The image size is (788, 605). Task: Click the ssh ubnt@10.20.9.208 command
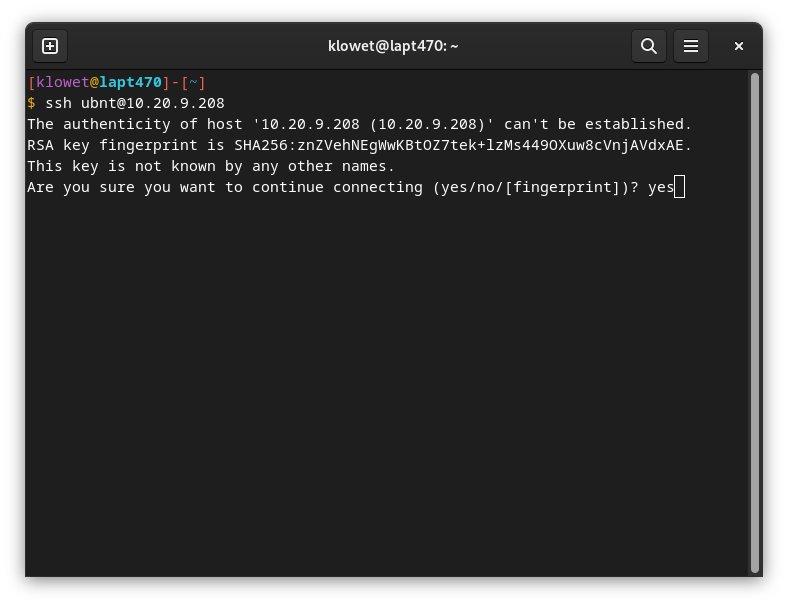(135, 103)
